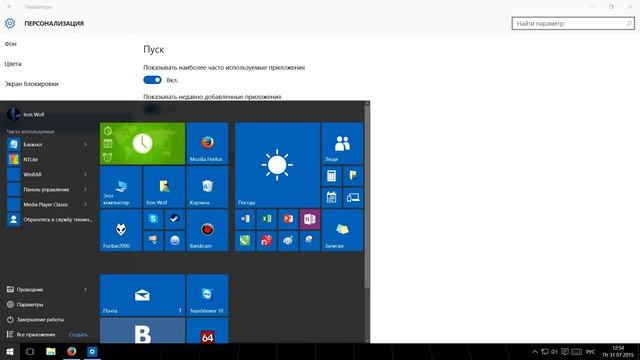Select the Цвета settings section

(x=13, y=64)
